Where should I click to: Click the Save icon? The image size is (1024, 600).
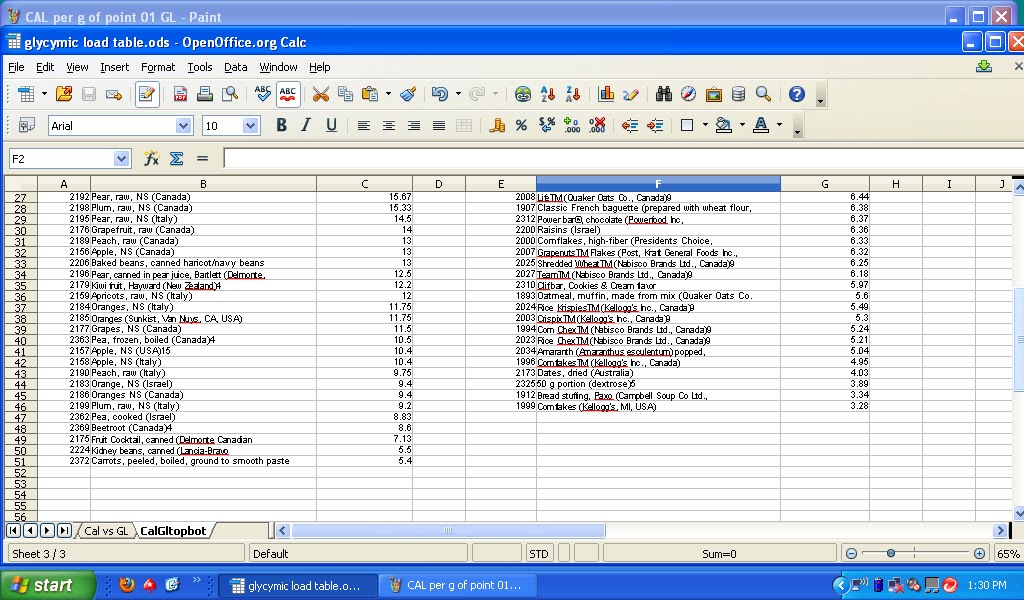[x=89, y=94]
